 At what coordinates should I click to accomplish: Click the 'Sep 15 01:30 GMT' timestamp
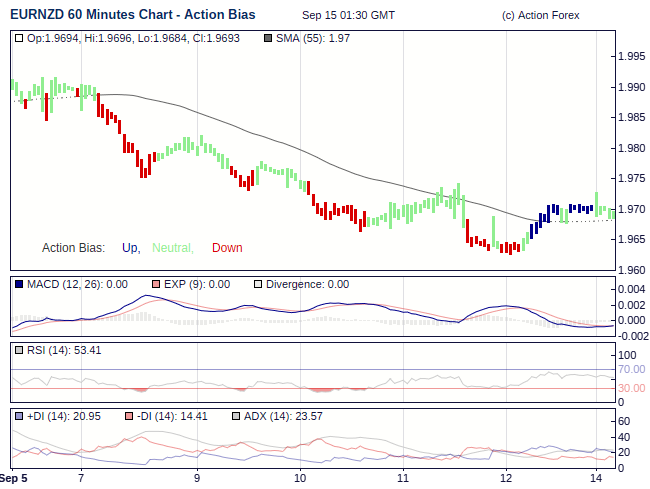tap(348, 16)
